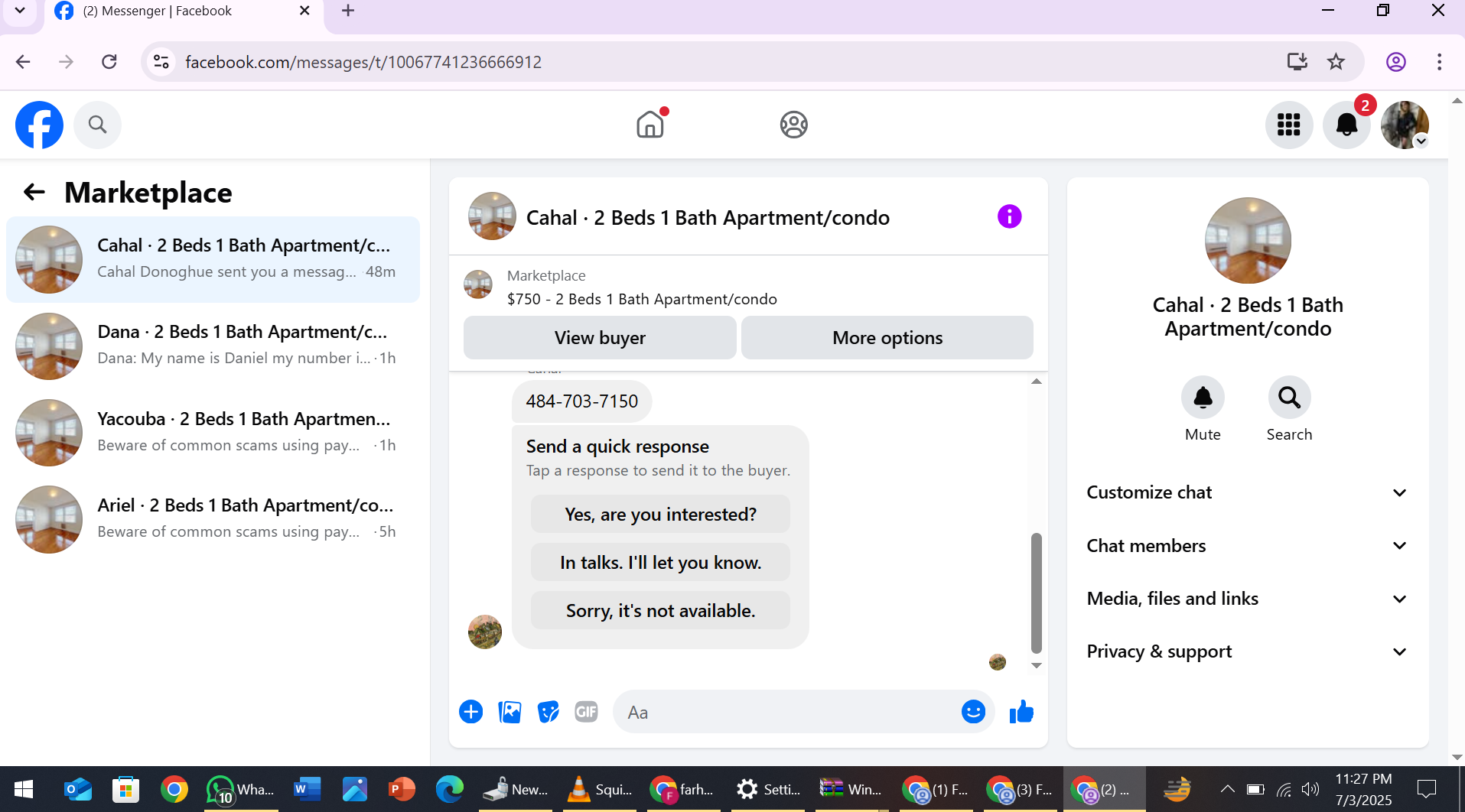Open tab search dropdown arrow
1465x812 pixels.
pos(20,11)
